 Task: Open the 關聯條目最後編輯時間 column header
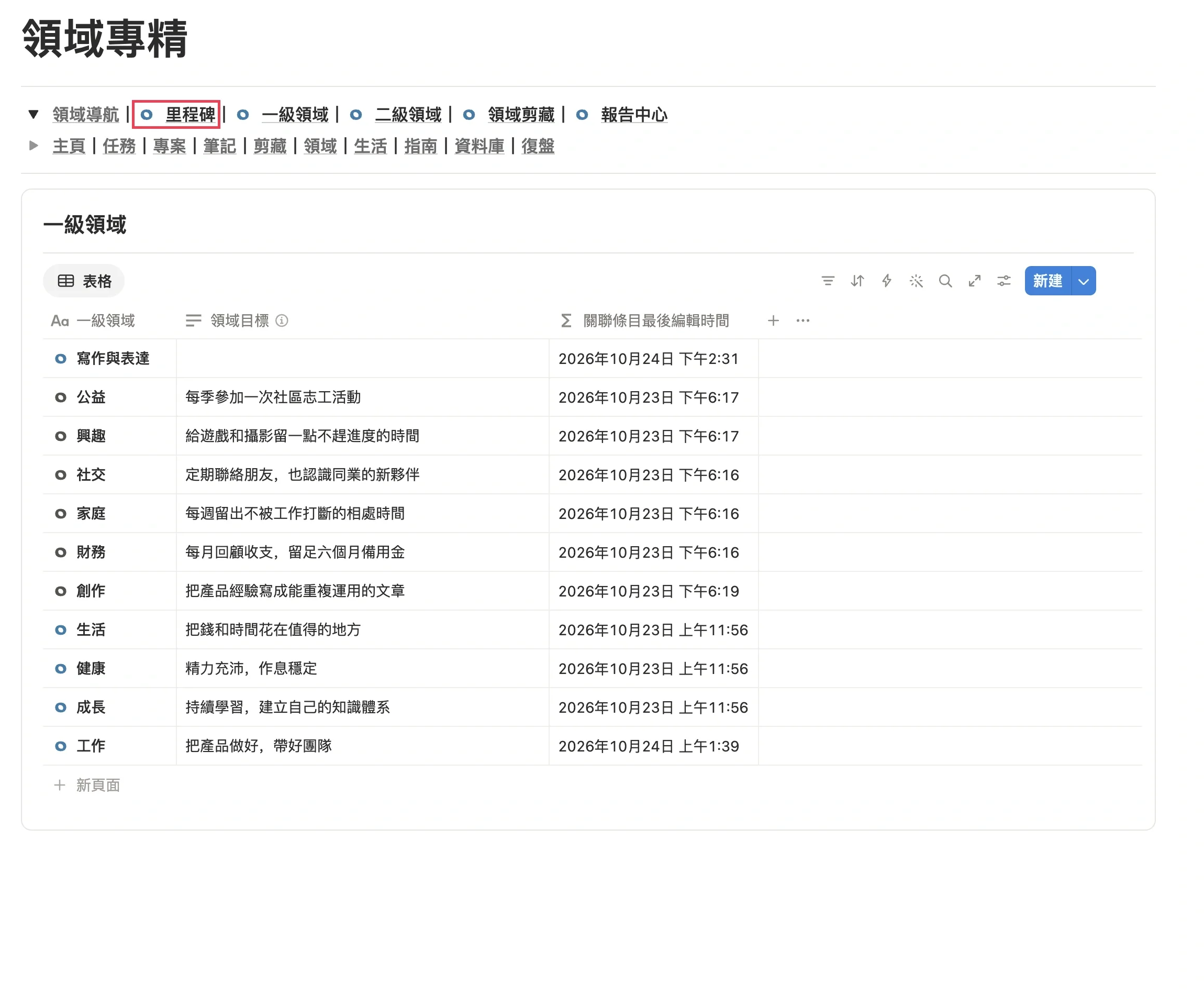645,320
